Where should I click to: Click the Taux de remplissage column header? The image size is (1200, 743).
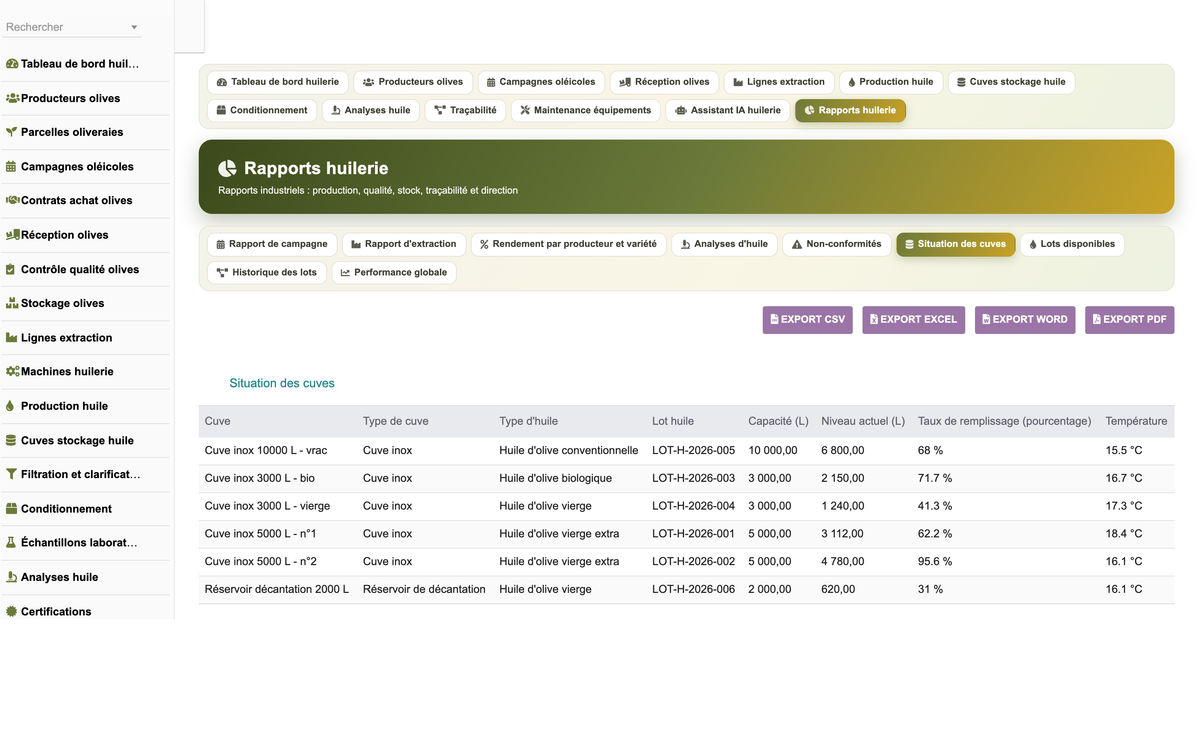coord(1004,421)
